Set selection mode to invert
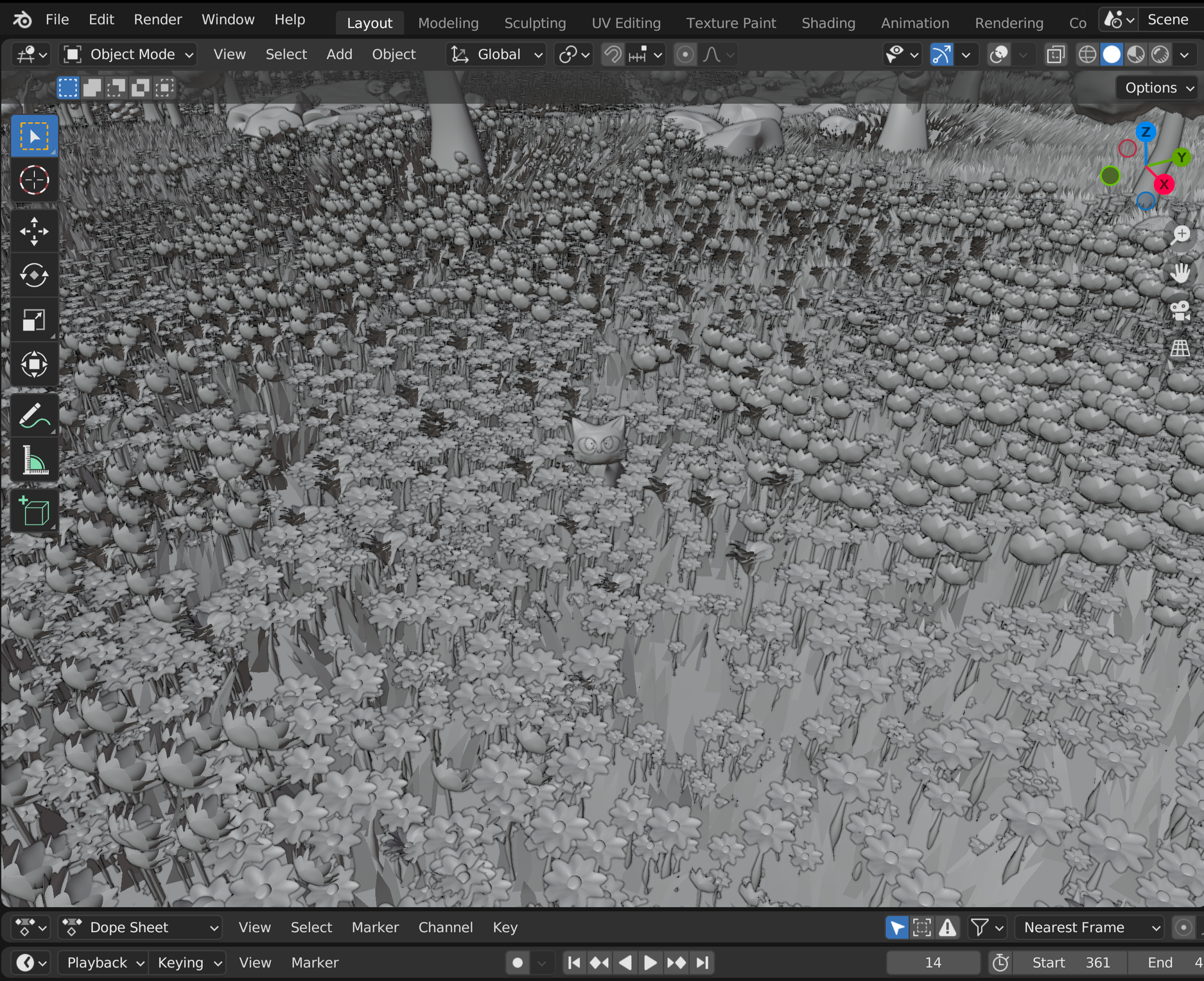 coord(141,87)
